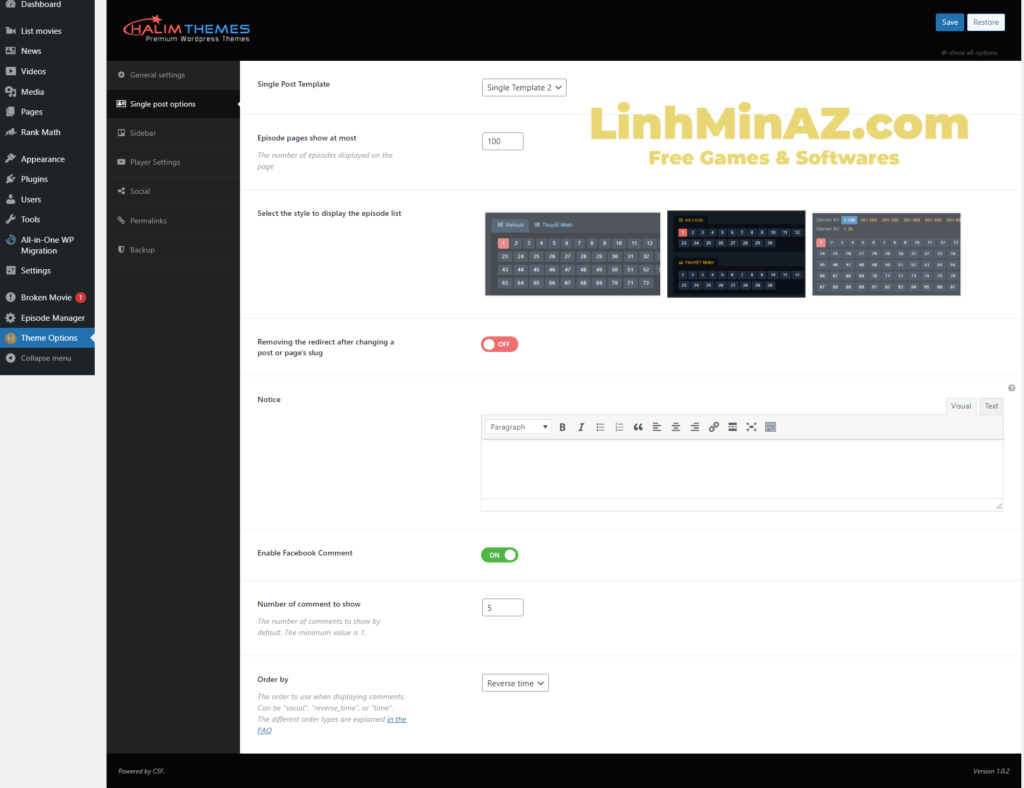1024x788 pixels.
Task: Open All-in-One WP Migration
Action: click(47, 245)
